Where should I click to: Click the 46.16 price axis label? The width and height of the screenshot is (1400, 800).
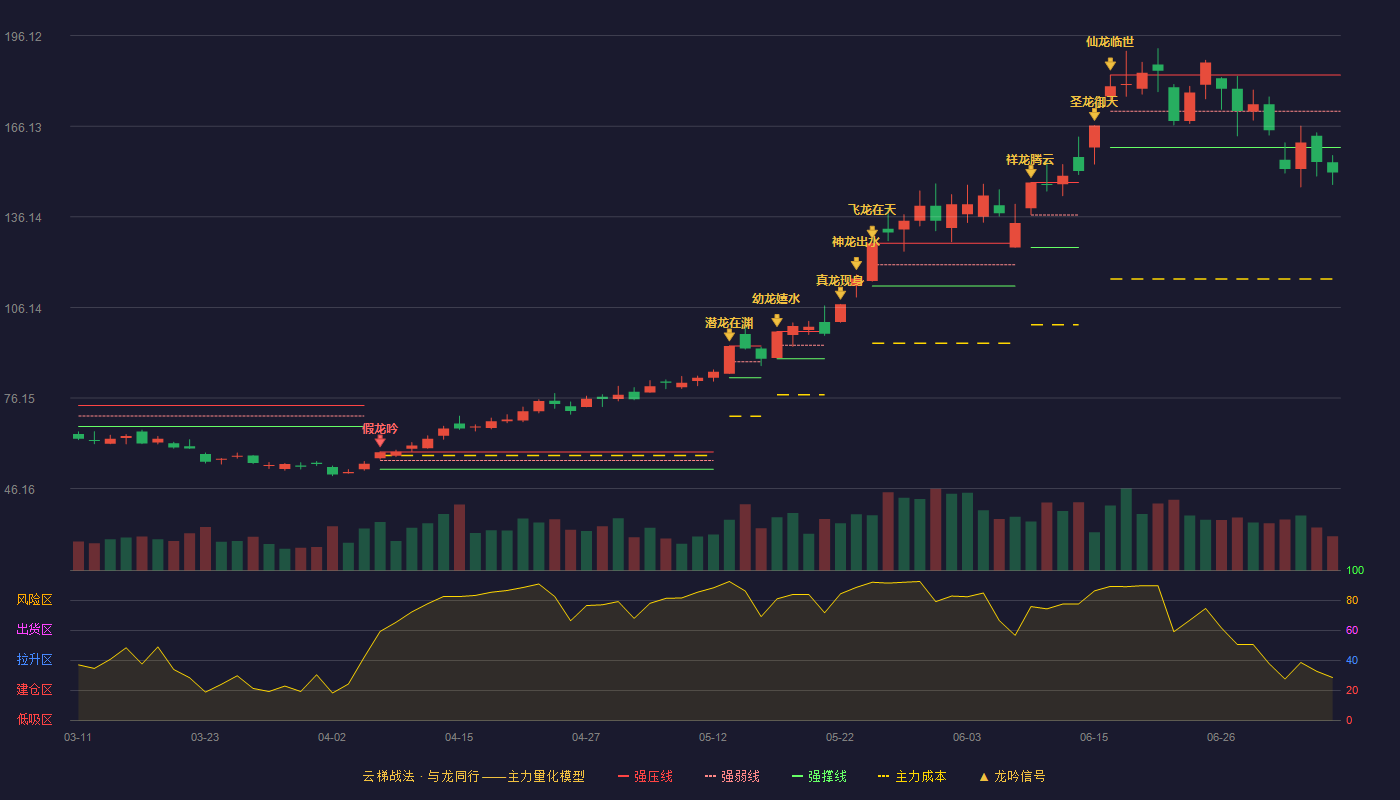[20, 490]
